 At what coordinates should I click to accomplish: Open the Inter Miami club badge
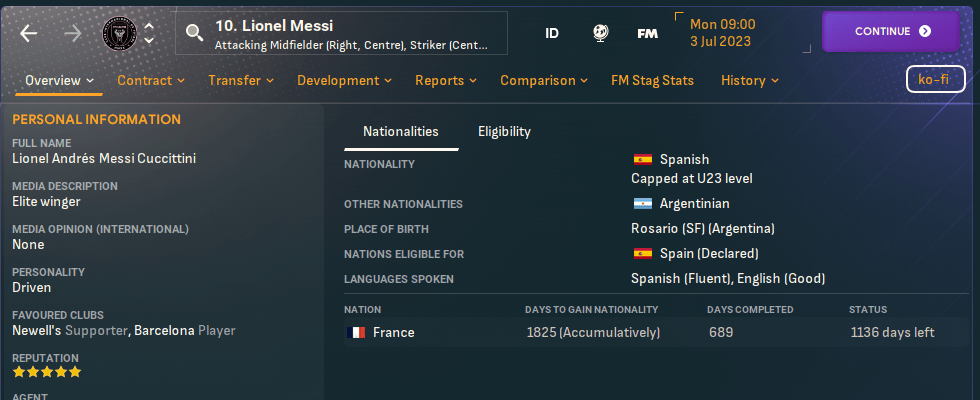(x=120, y=33)
